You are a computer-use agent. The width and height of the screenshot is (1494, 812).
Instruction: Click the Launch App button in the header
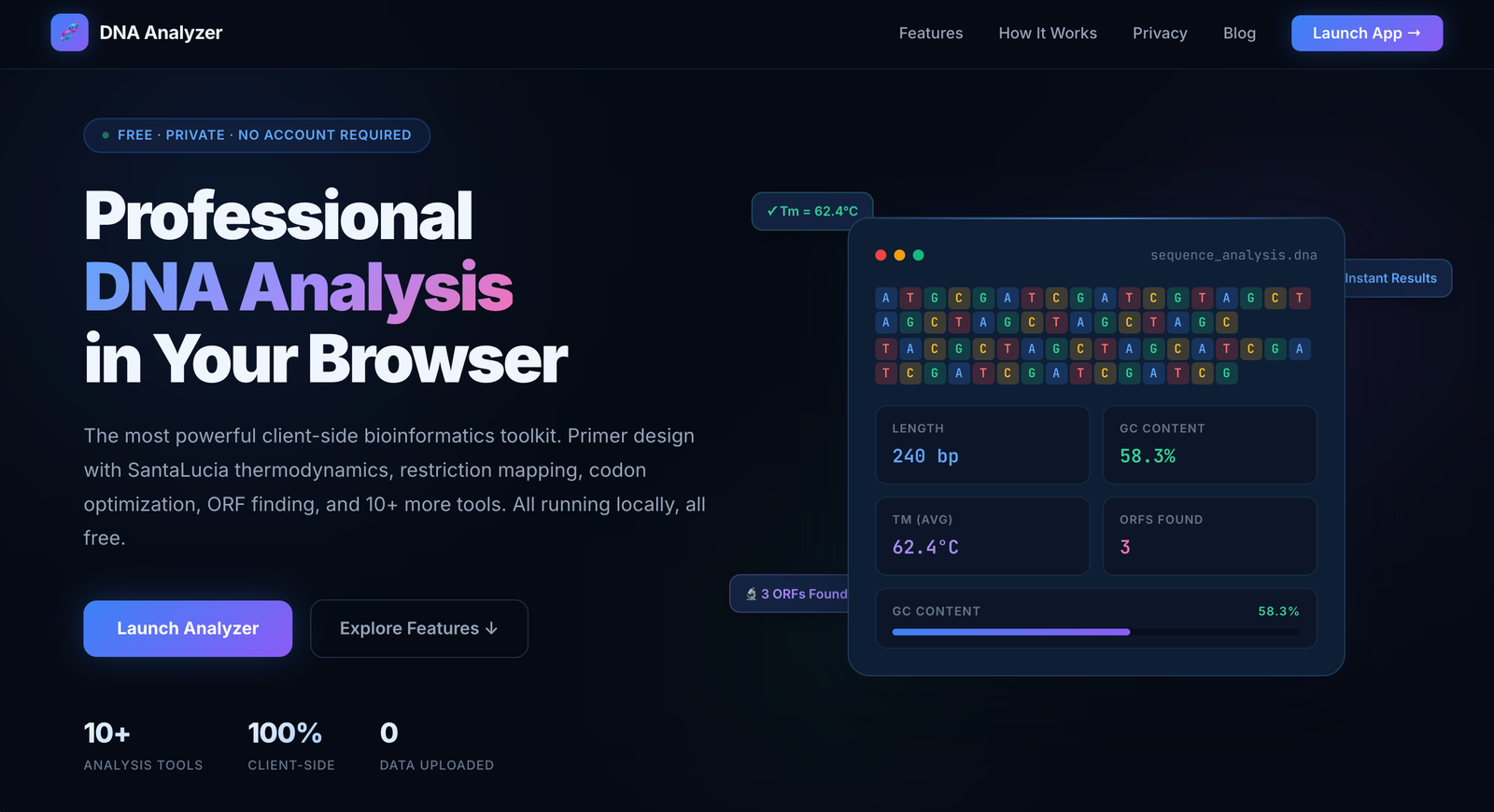tap(1367, 34)
